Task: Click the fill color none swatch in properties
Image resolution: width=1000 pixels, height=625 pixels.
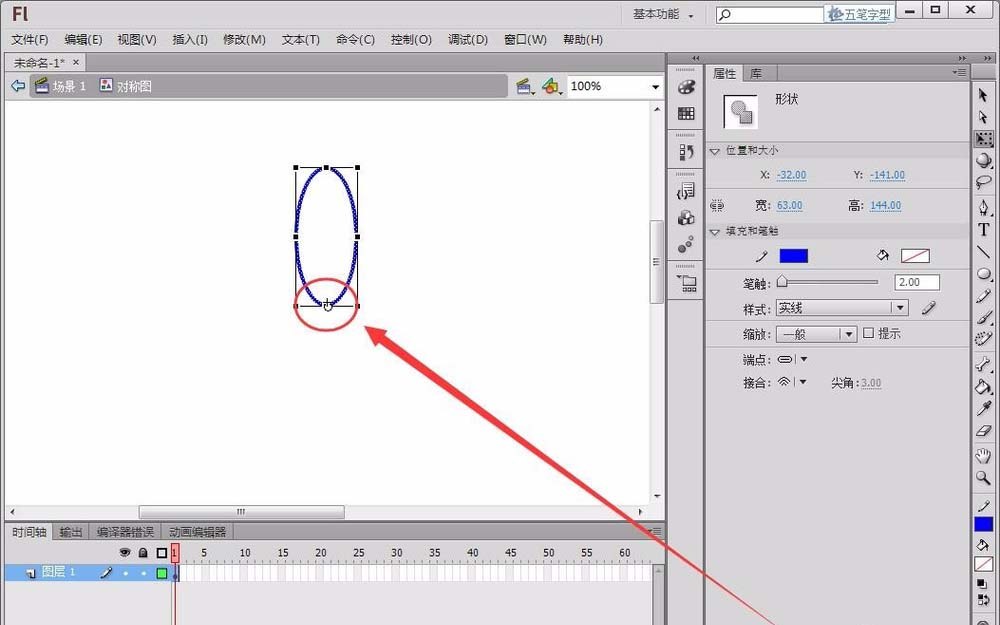Action: tap(915, 256)
